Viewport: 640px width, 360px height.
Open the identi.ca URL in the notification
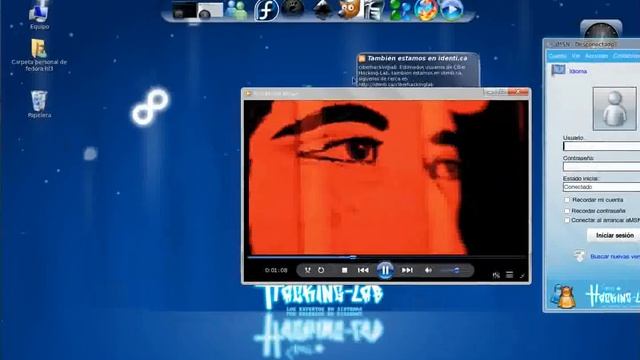click(395, 84)
